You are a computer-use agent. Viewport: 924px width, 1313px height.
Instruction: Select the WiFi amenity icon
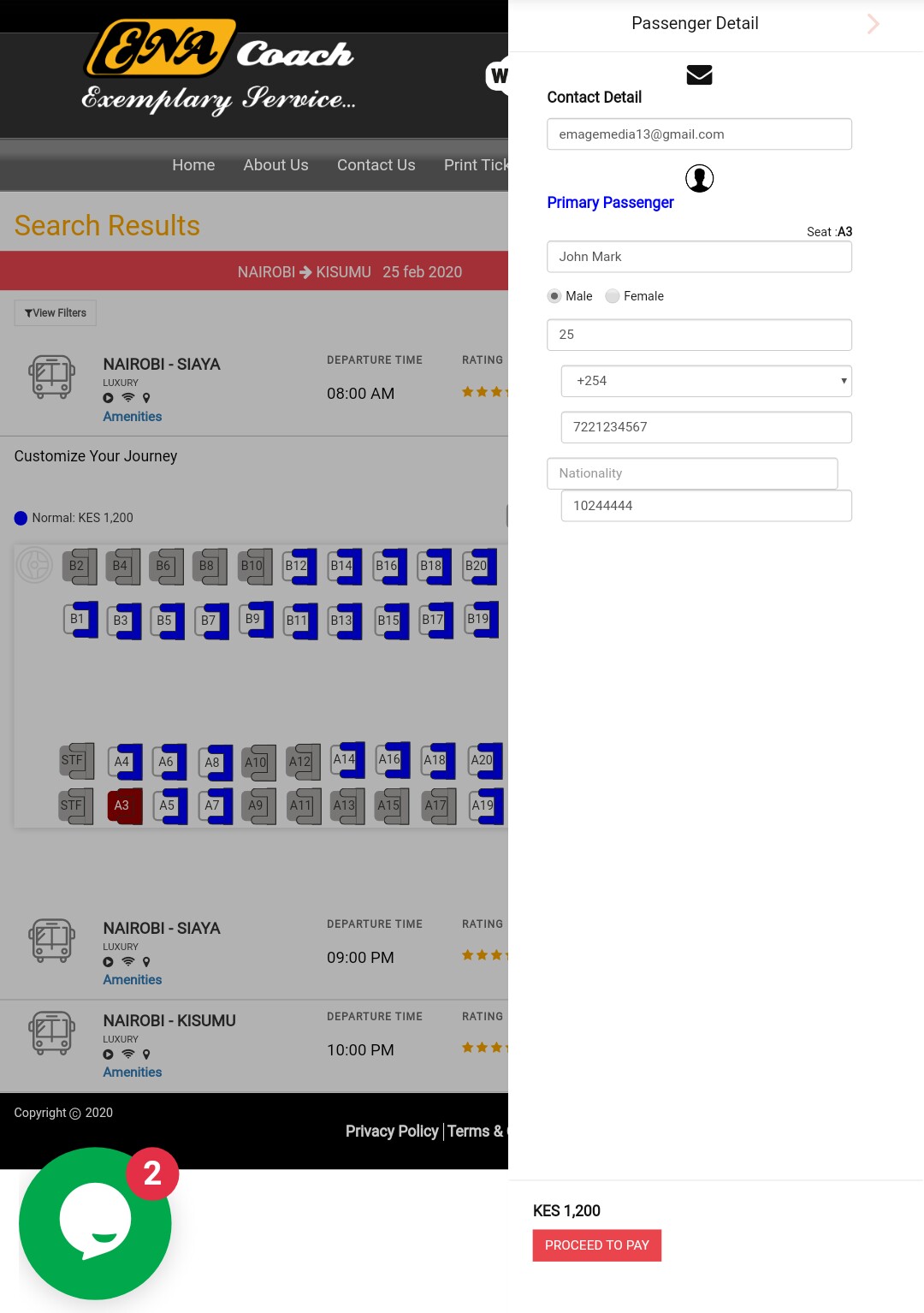click(x=127, y=397)
